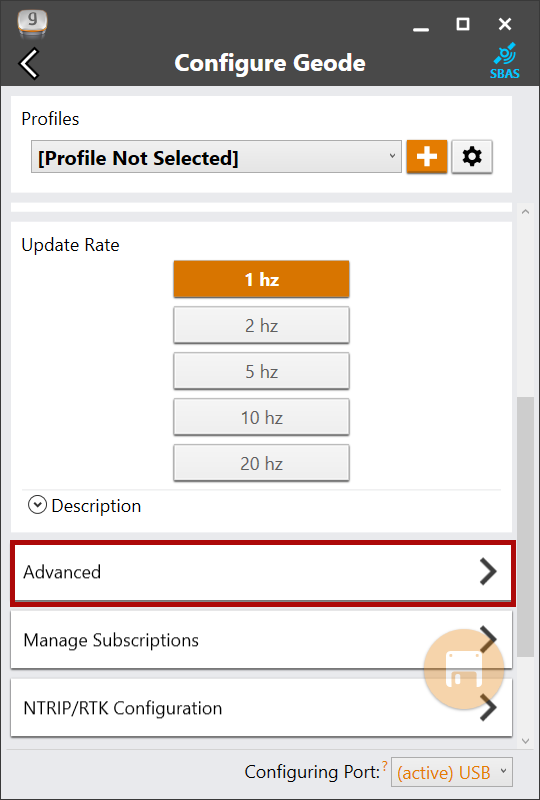The width and height of the screenshot is (540, 800).
Task: Open NTRIP/RTK Configuration menu item
Action: (261, 708)
